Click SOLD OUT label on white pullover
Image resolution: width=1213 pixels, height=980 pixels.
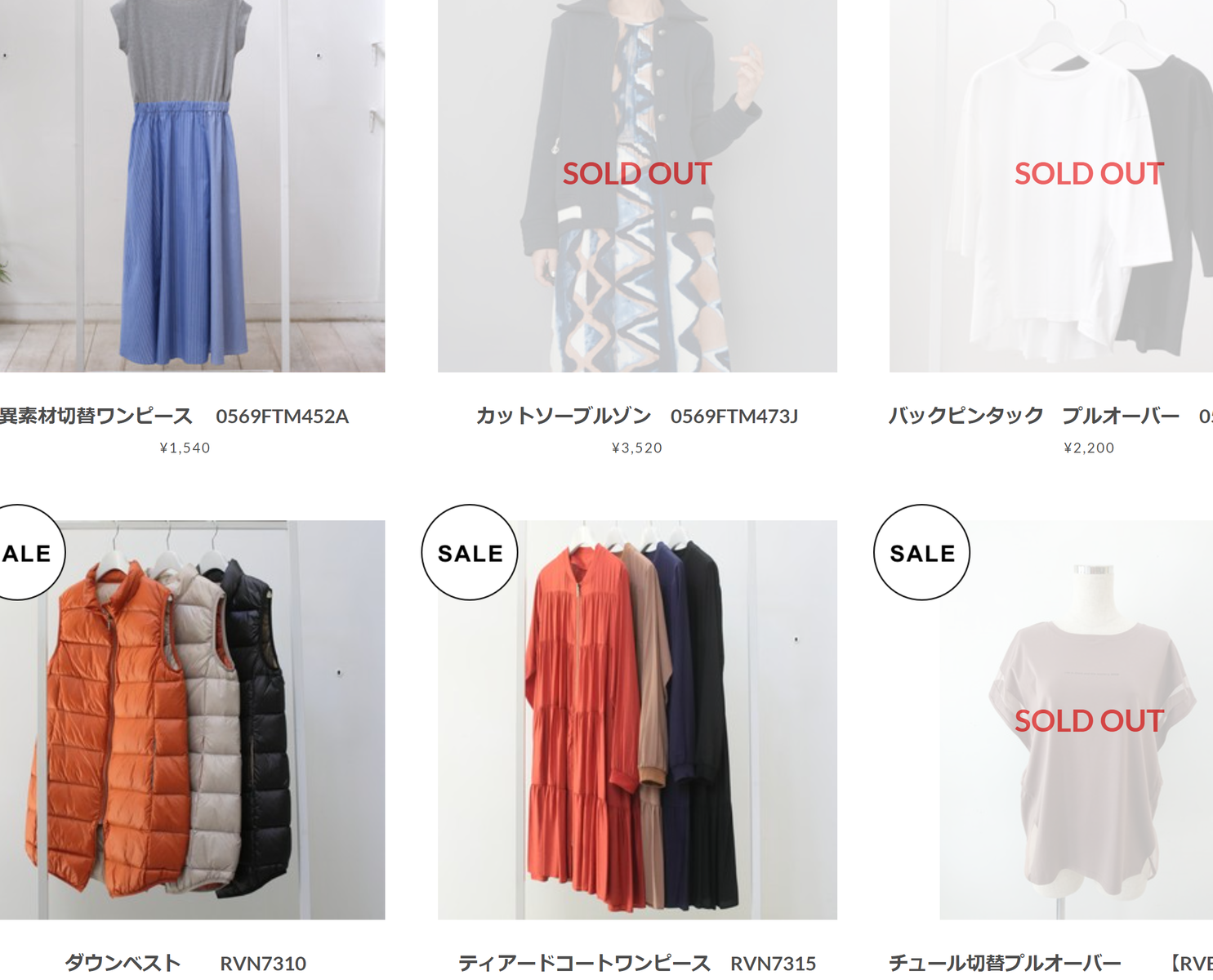click(1089, 173)
